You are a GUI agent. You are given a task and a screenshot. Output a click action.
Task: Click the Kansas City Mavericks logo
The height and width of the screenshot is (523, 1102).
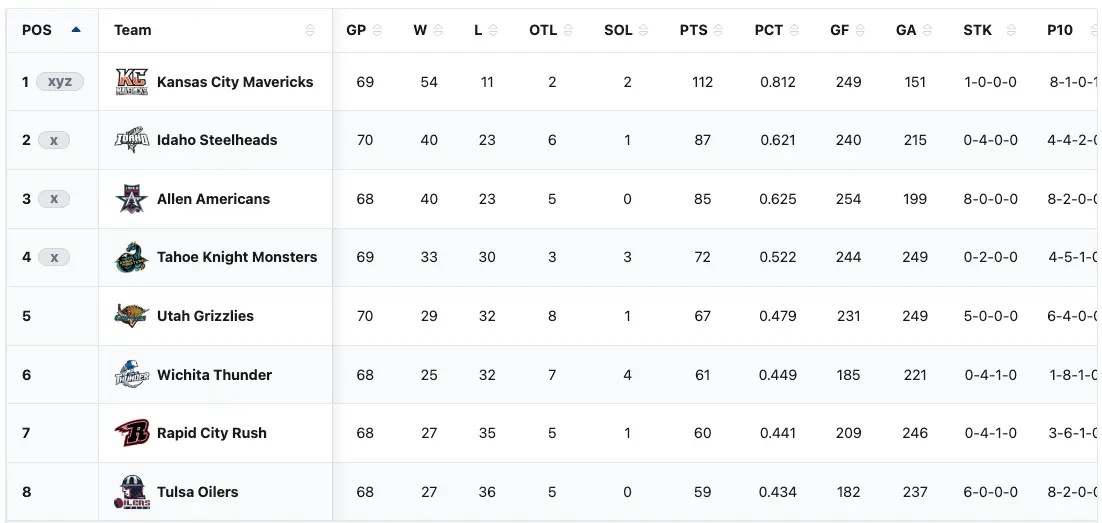(132, 82)
